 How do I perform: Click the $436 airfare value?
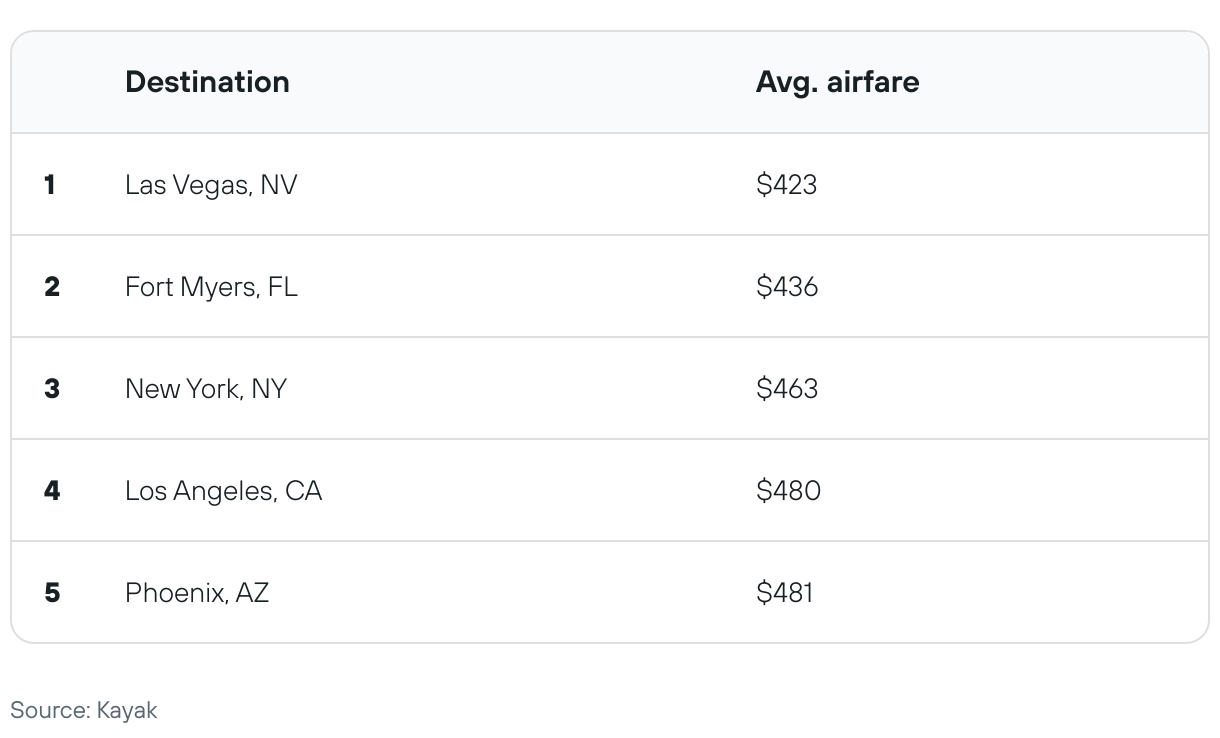[787, 287]
